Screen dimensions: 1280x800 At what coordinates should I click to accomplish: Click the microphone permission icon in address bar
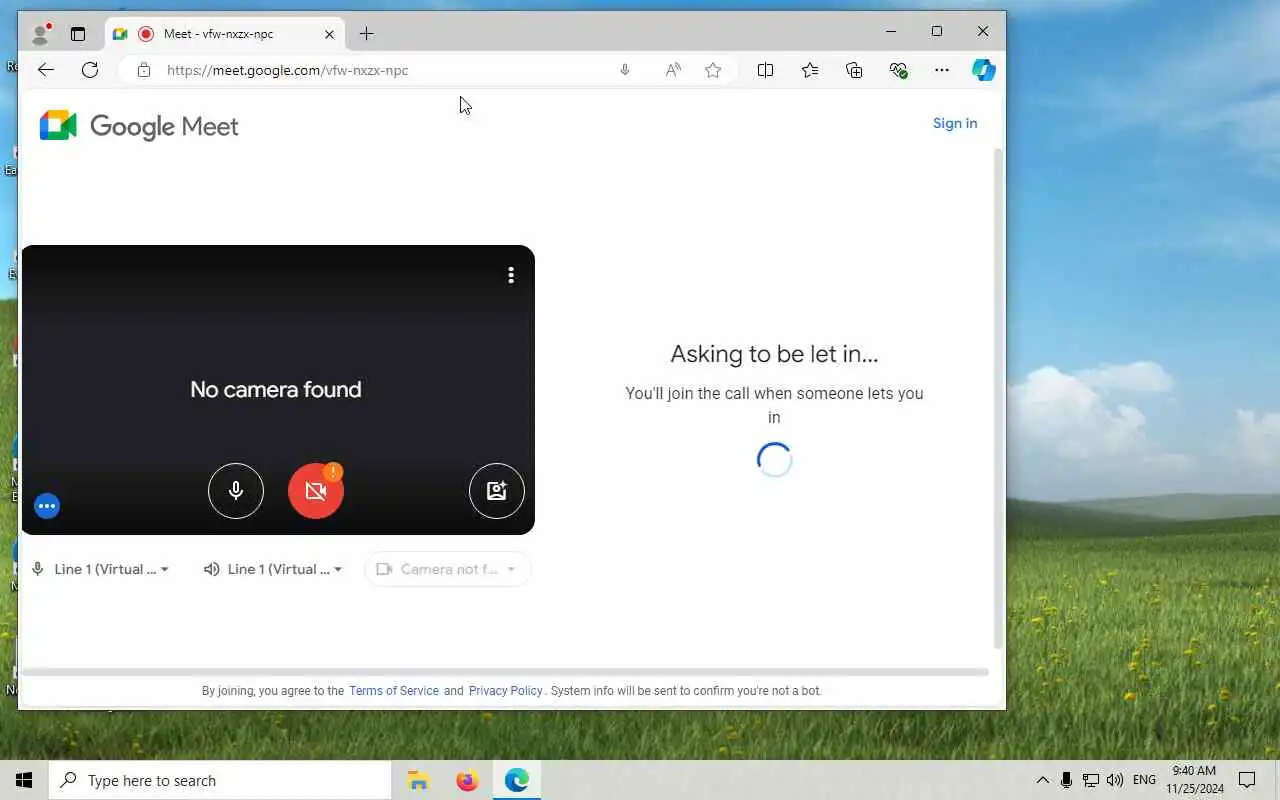click(625, 70)
